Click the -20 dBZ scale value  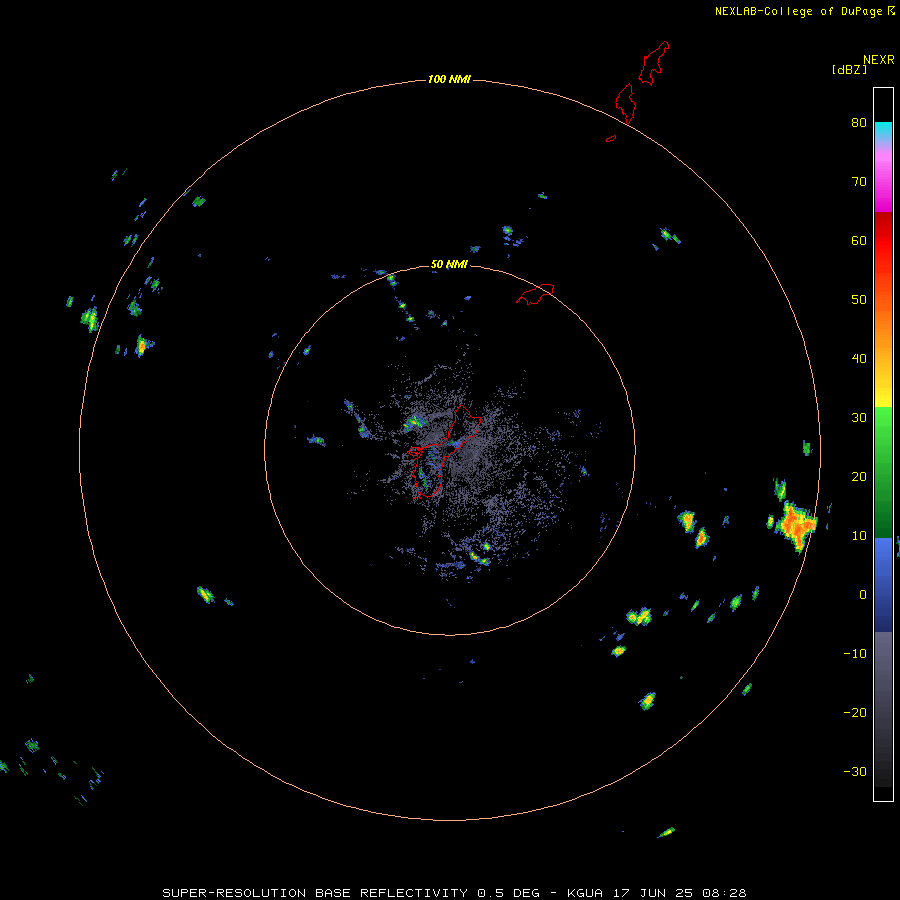point(855,712)
